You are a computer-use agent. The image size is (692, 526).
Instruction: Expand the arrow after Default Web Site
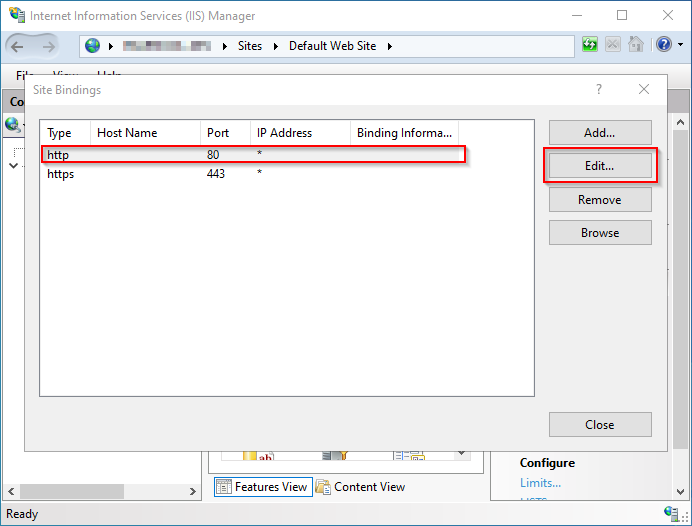pyautogui.click(x=390, y=46)
